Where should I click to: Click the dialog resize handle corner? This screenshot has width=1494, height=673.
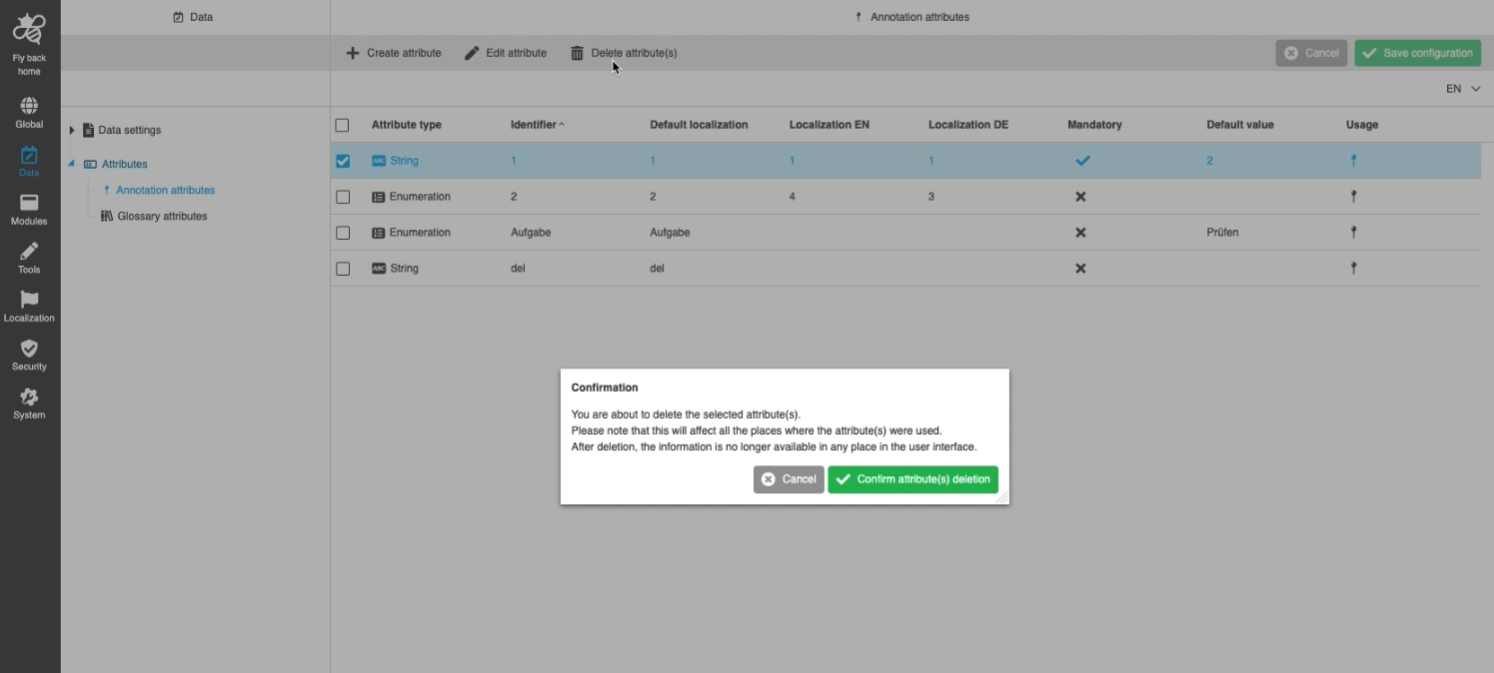point(1003,498)
